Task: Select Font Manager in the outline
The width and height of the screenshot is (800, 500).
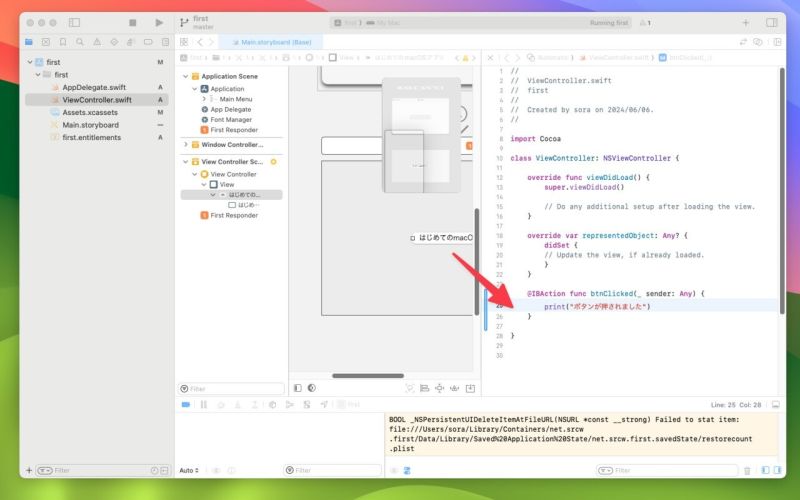Action: pyautogui.click(x=231, y=119)
